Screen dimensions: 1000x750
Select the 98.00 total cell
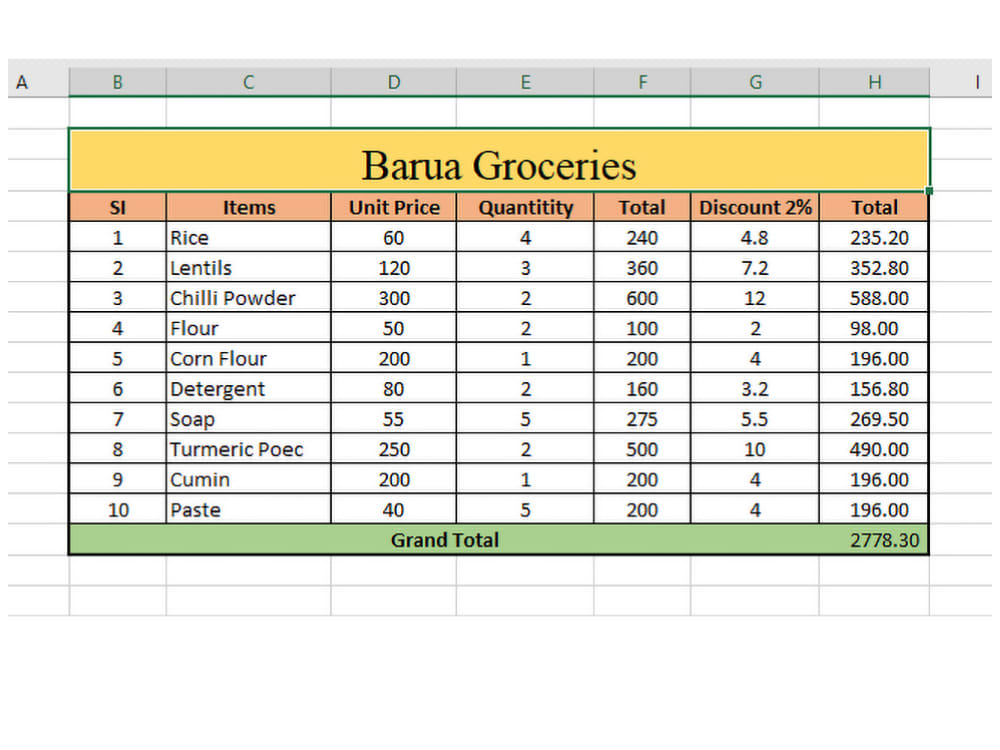[x=874, y=328]
